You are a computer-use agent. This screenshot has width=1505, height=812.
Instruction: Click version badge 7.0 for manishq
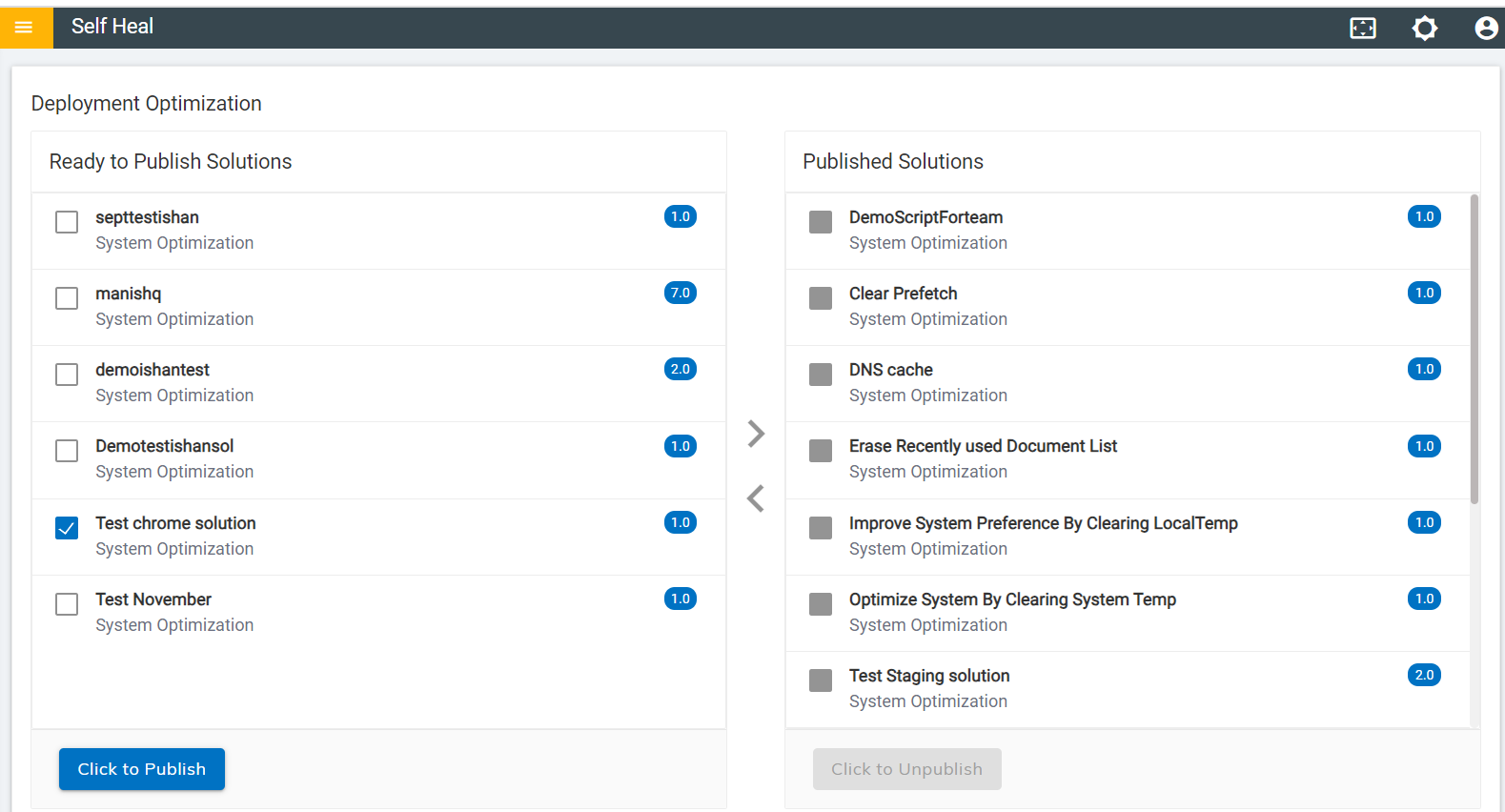[680, 293]
